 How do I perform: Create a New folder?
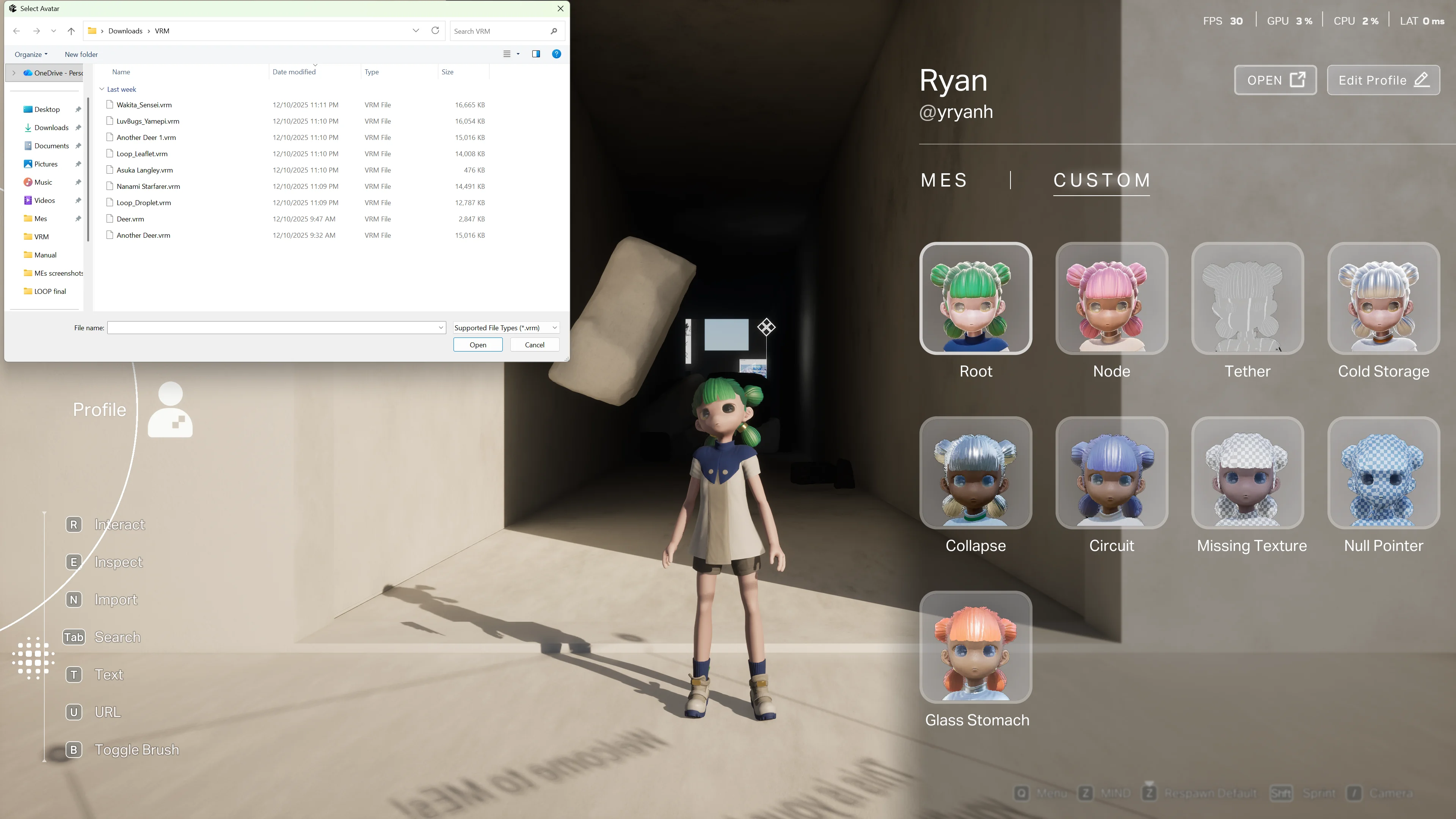pos(82,54)
